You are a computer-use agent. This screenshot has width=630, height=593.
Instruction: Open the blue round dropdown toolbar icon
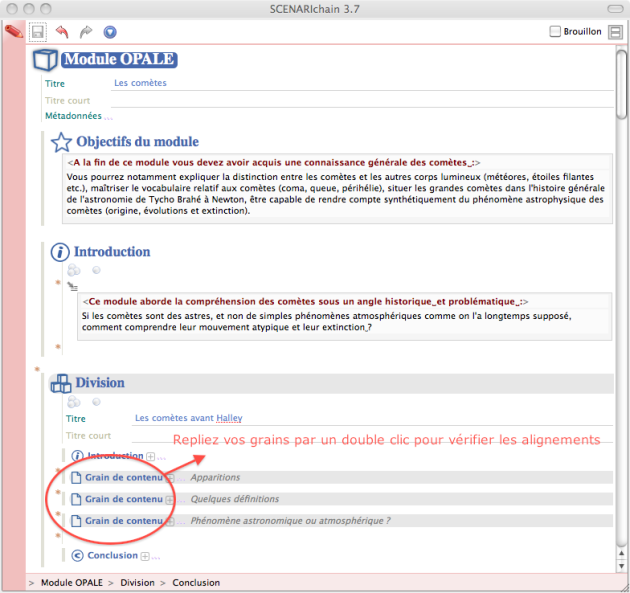tap(110, 32)
